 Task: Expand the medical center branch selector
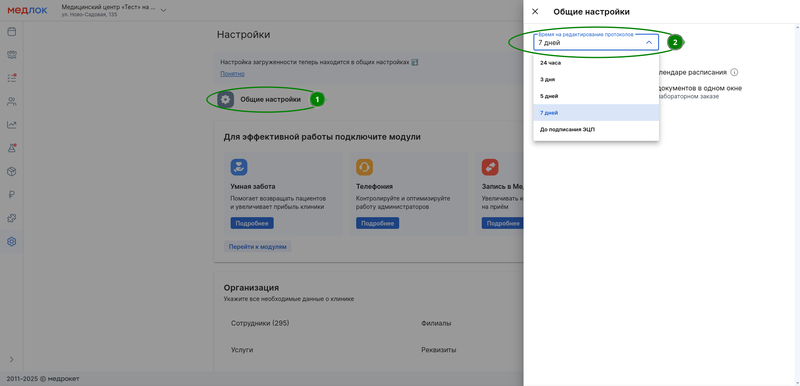tap(163, 10)
